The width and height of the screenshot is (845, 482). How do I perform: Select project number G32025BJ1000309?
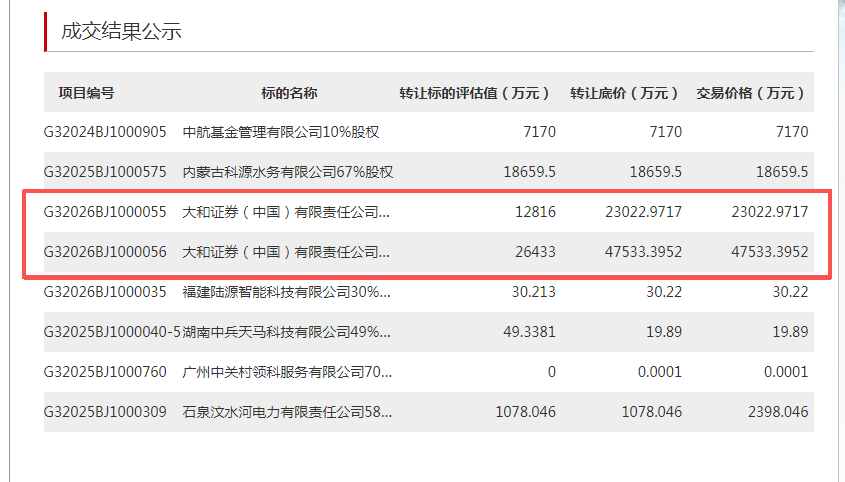[105, 411]
